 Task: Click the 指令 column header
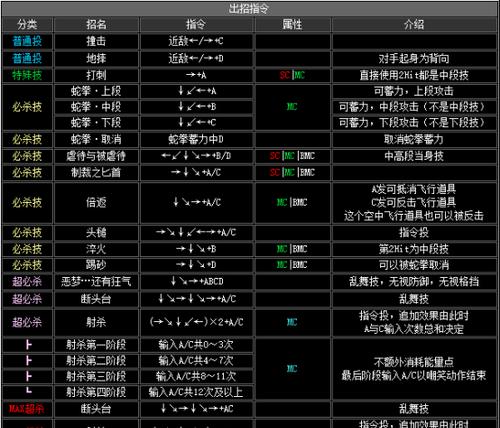(x=196, y=24)
